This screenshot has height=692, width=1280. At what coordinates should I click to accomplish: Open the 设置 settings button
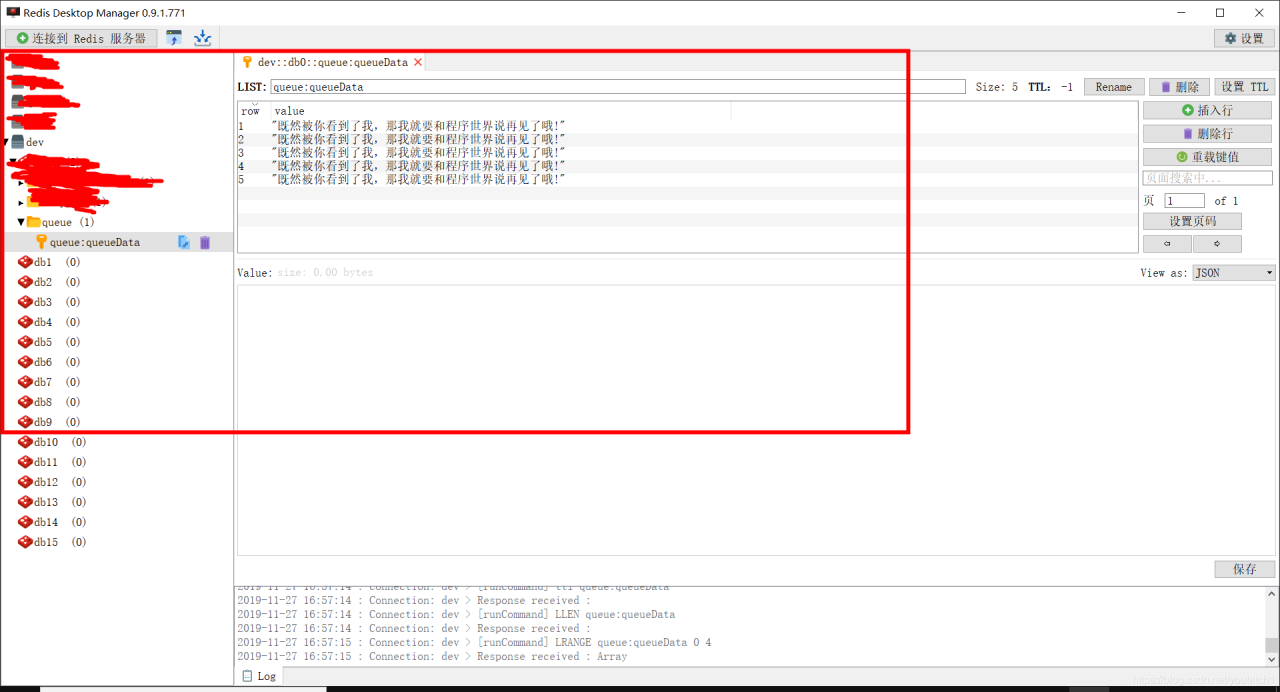[1244, 38]
